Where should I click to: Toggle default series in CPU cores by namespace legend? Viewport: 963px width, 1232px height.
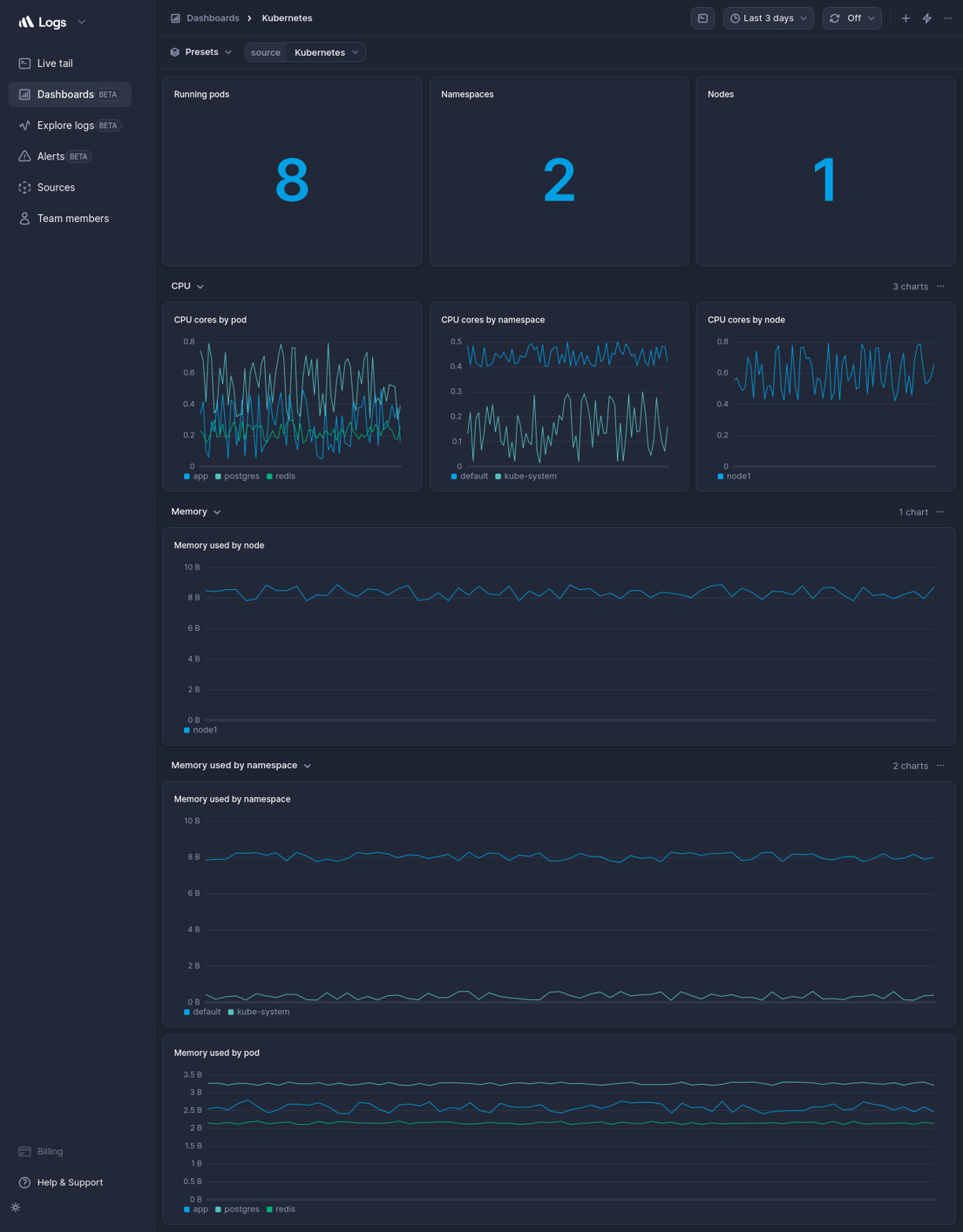(x=470, y=477)
